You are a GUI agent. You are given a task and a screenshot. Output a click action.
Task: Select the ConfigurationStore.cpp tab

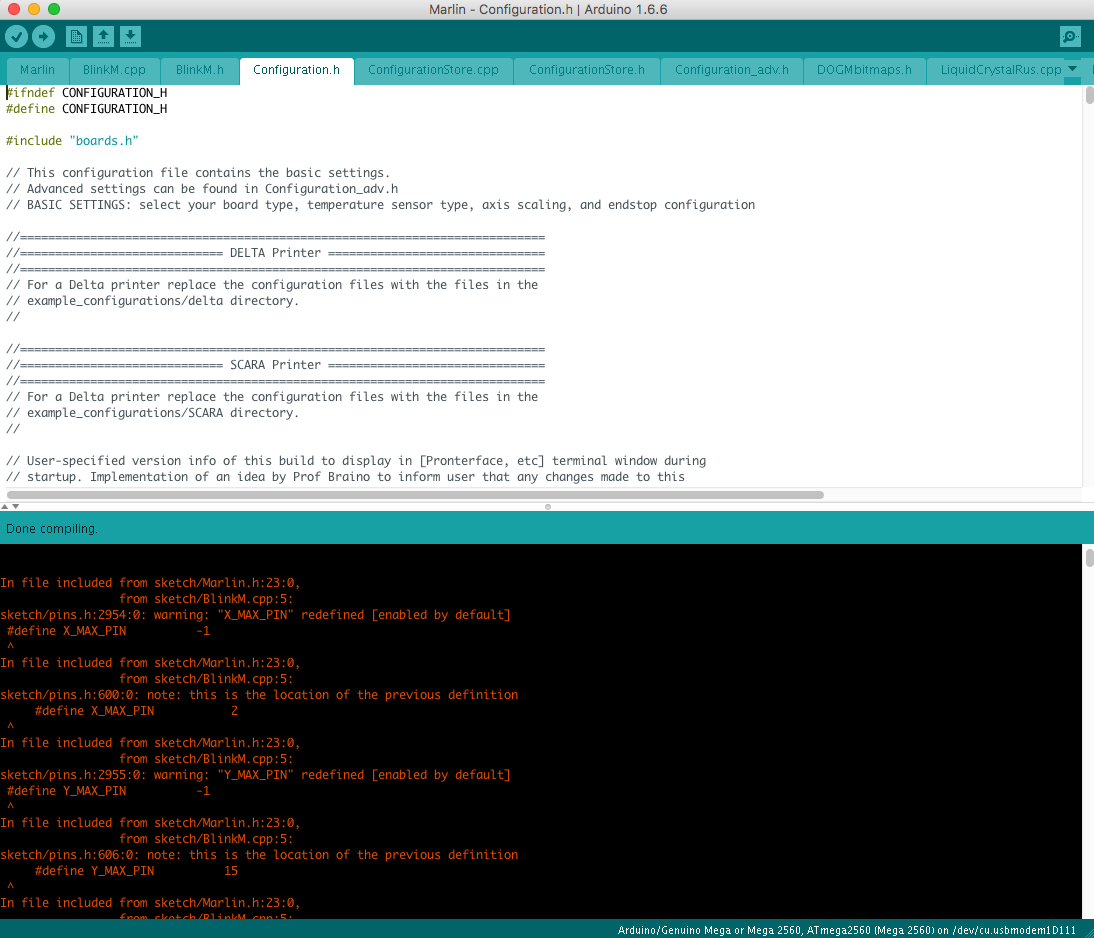pos(433,70)
